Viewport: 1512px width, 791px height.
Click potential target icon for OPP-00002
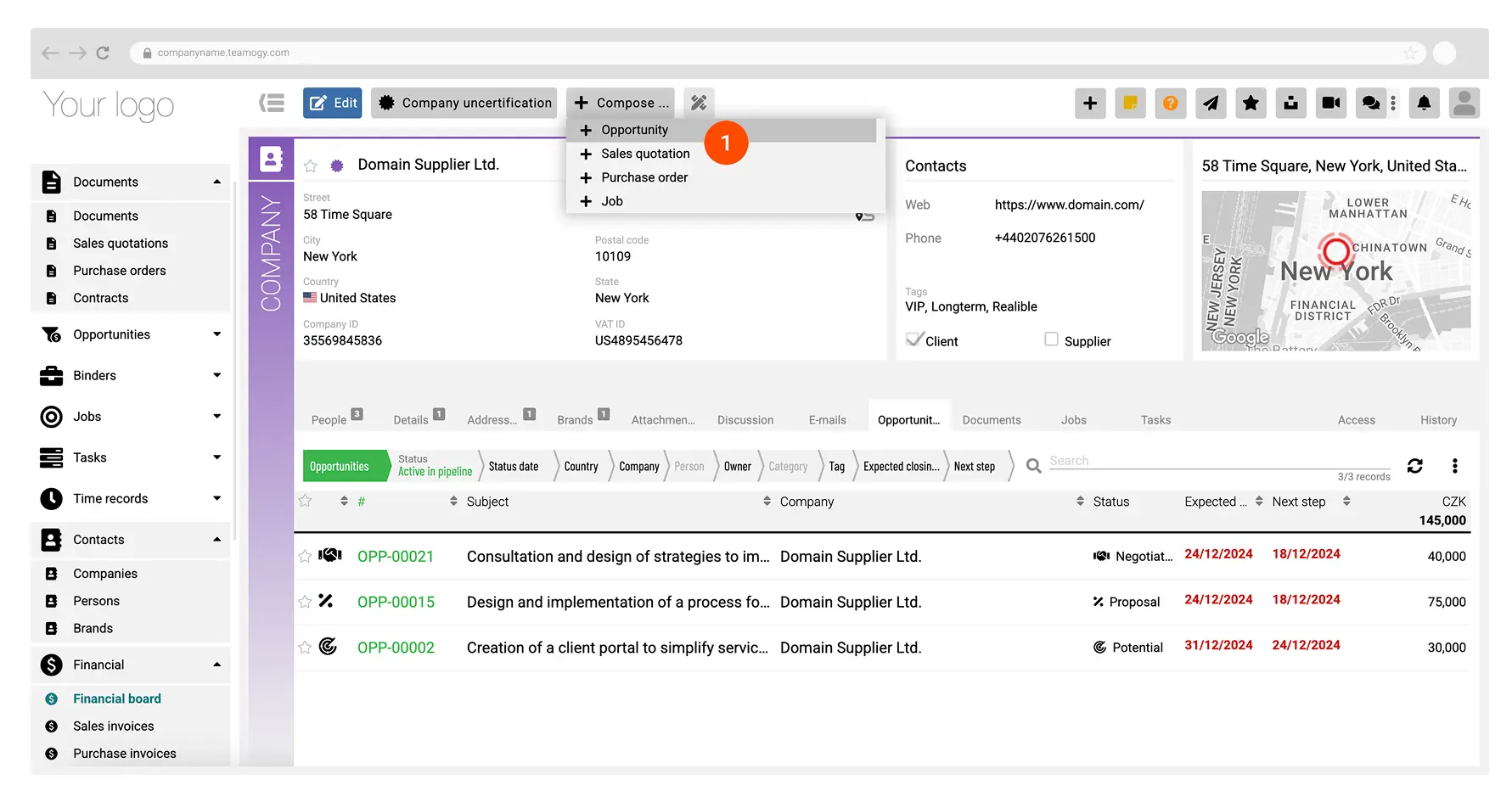(328, 647)
